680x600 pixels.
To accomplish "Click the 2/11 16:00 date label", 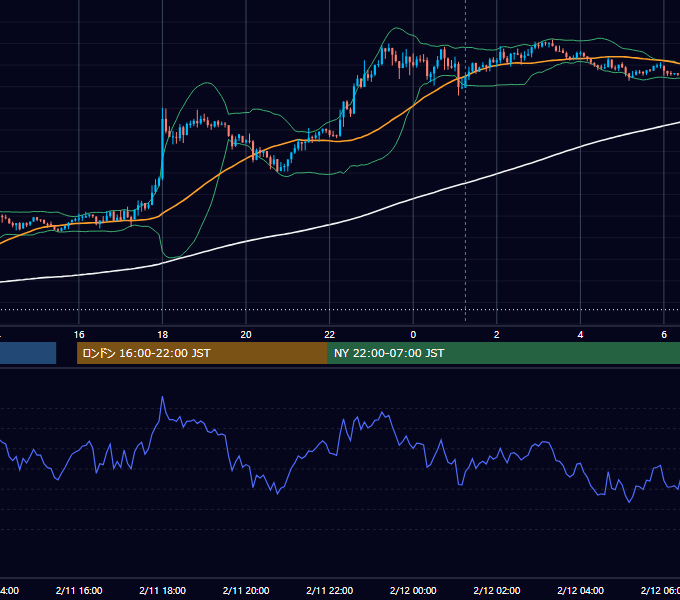I will tap(79, 590).
